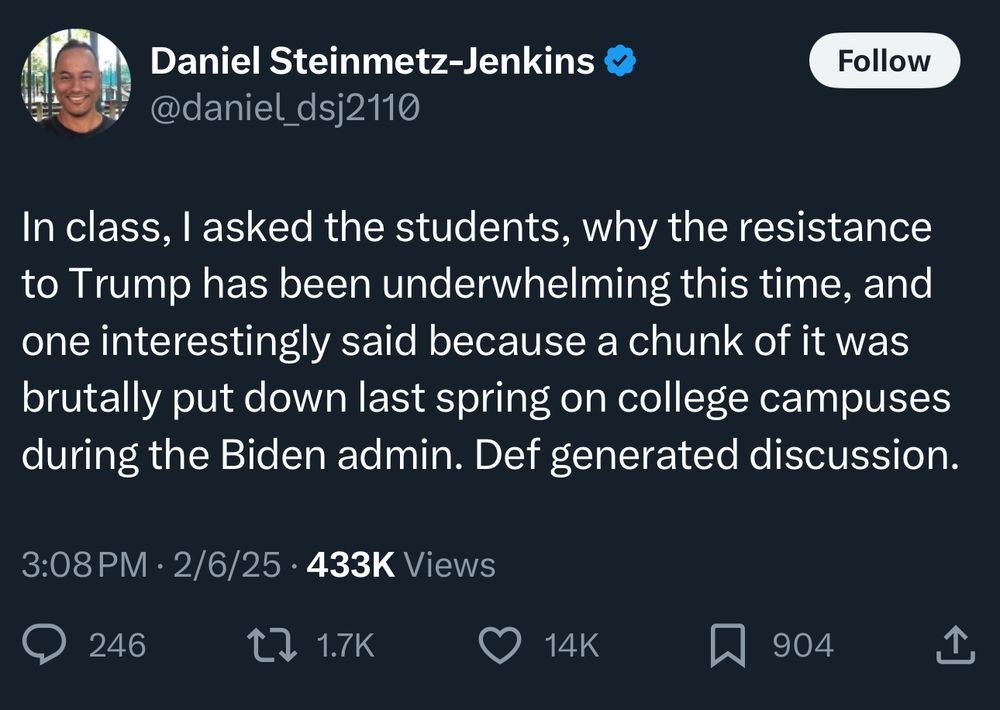Bookmark this tweet using the bookmark icon

click(x=730, y=645)
